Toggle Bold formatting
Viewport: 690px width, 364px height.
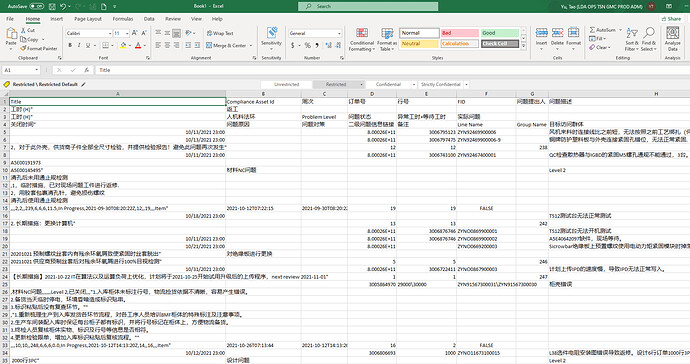[x=70, y=45]
